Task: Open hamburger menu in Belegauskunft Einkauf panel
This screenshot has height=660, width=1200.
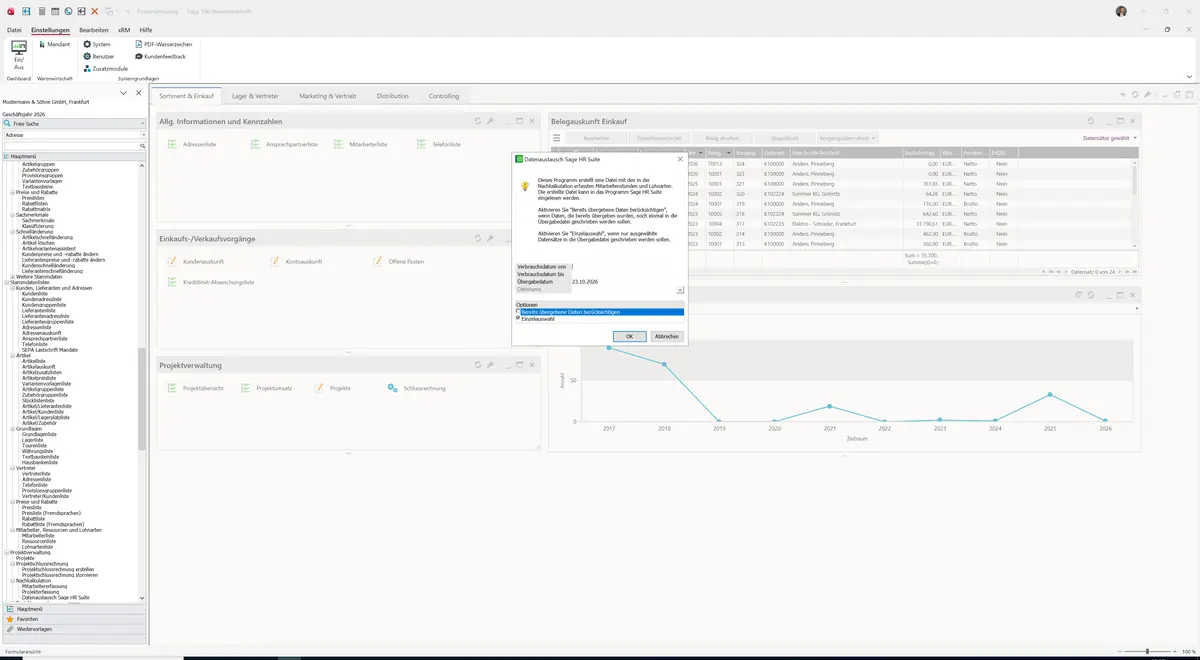Action: tap(557, 138)
